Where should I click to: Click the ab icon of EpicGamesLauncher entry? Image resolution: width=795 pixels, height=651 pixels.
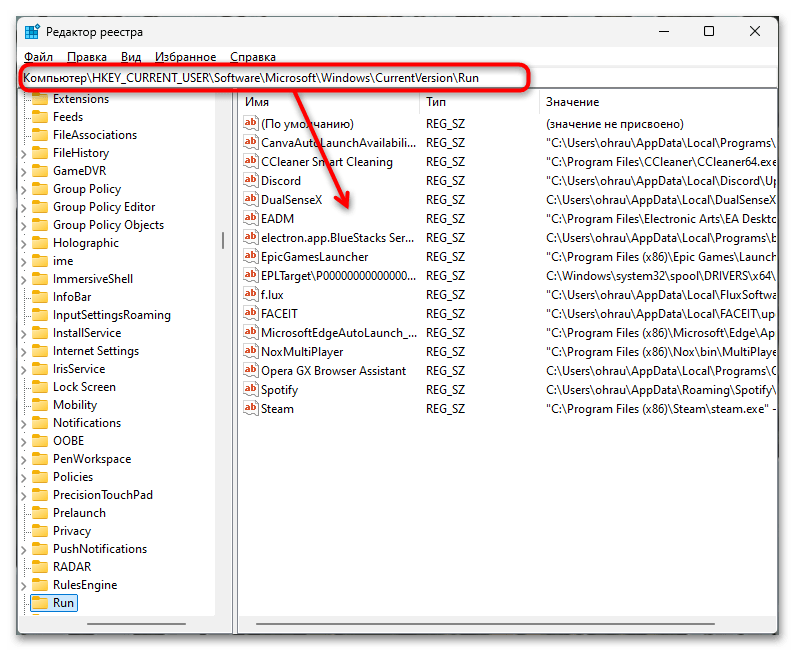pyautogui.click(x=250, y=256)
